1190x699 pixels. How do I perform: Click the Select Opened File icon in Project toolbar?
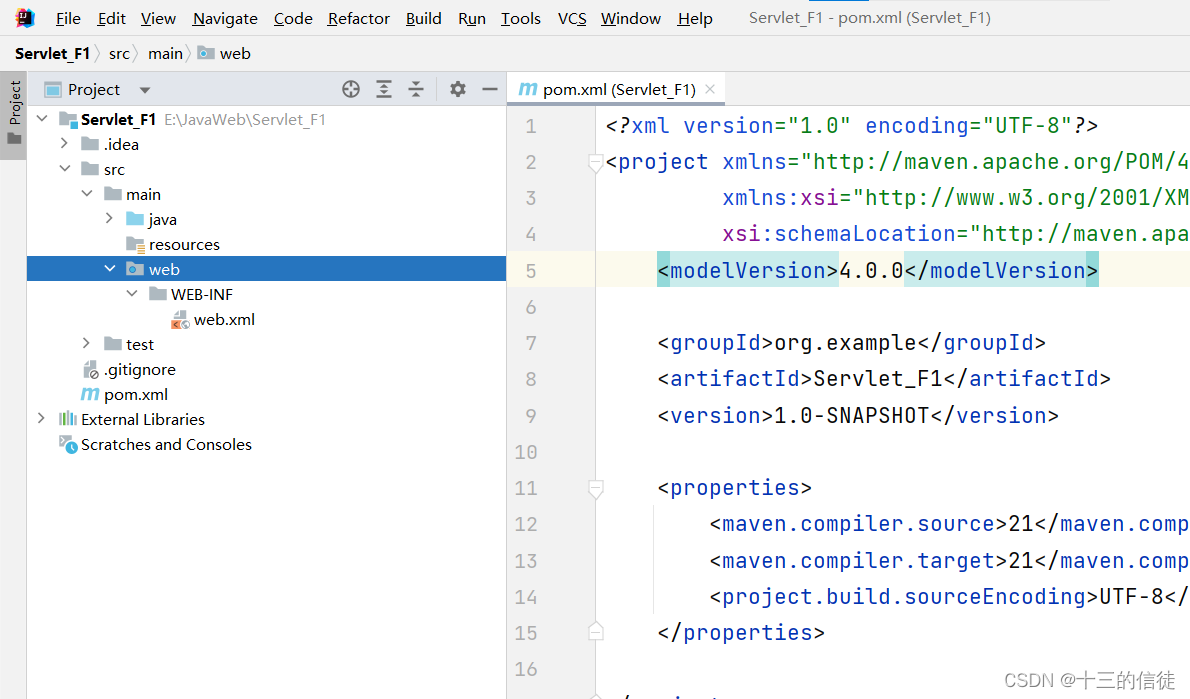coord(350,89)
